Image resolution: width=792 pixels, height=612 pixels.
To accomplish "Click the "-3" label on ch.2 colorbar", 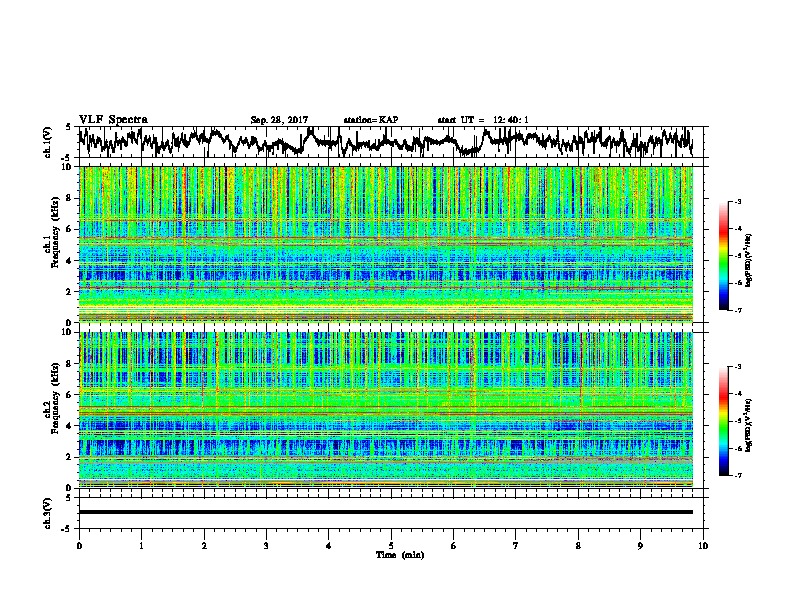I will pos(737,367).
